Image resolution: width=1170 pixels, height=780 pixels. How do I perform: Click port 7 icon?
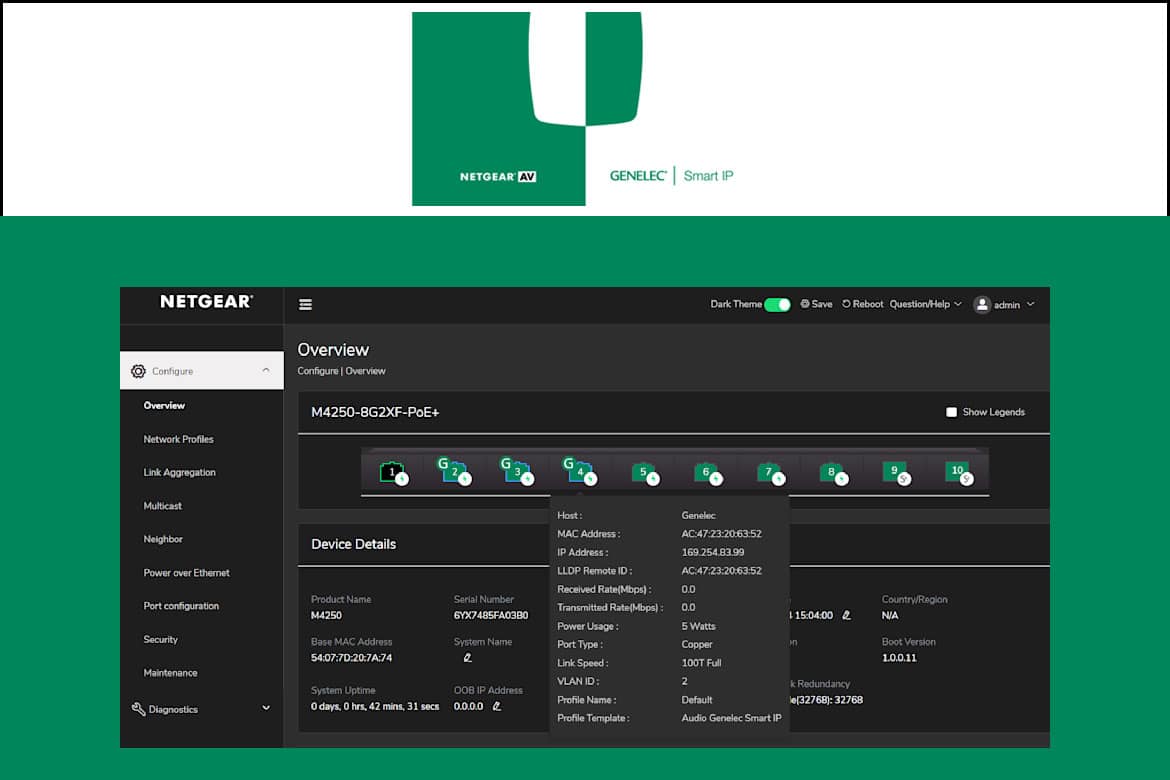pos(769,472)
